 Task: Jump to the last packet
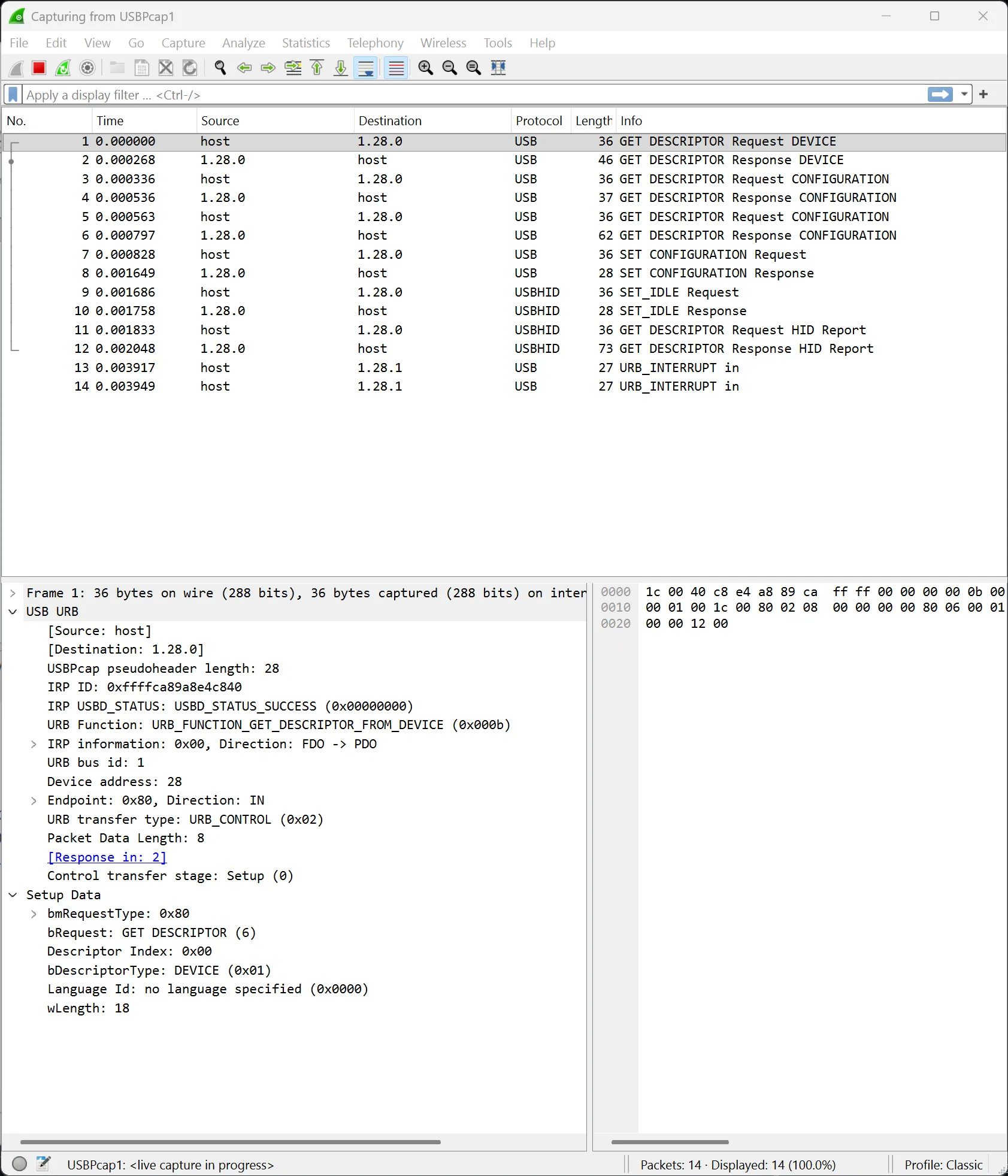341,68
